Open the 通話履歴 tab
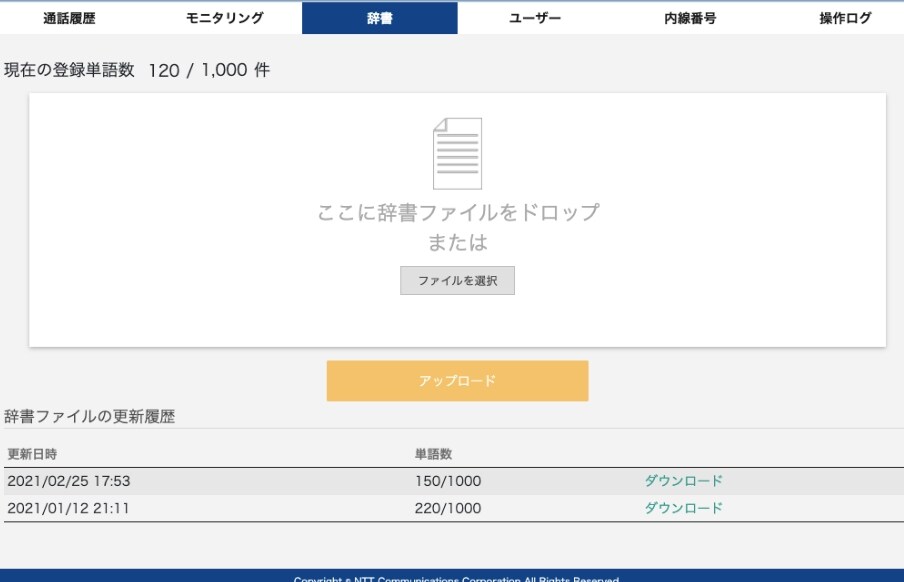 coord(69,18)
